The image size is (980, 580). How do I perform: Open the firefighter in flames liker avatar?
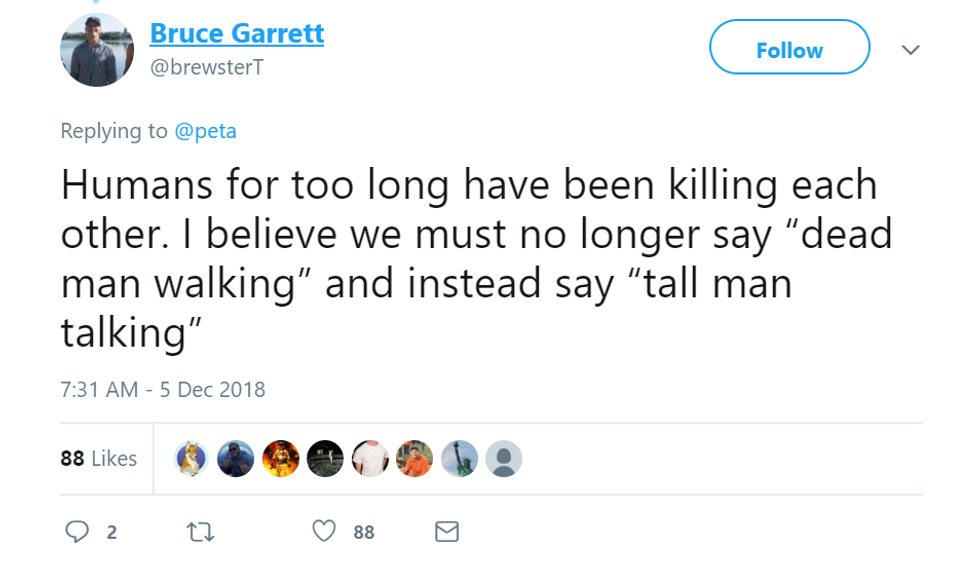click(281, 459)
